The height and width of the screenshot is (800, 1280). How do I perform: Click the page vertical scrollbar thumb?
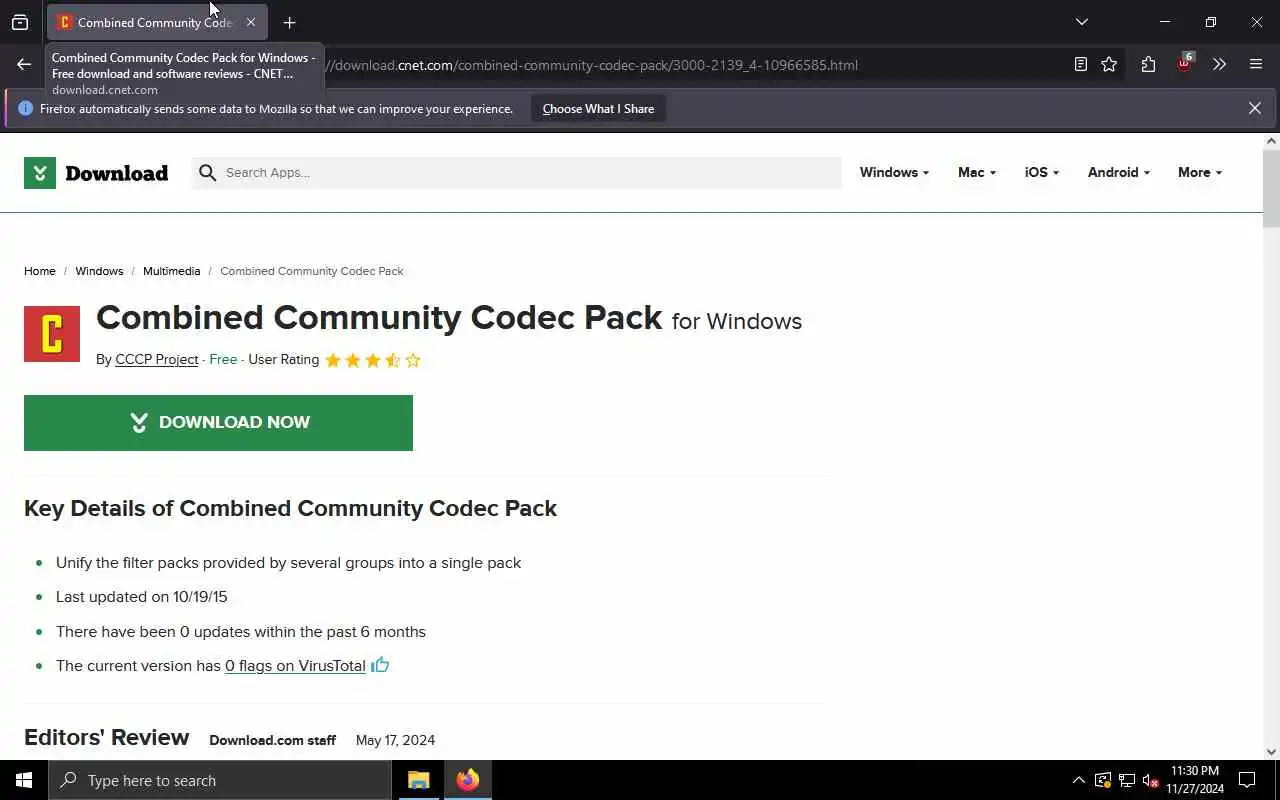pos(1271,189)
